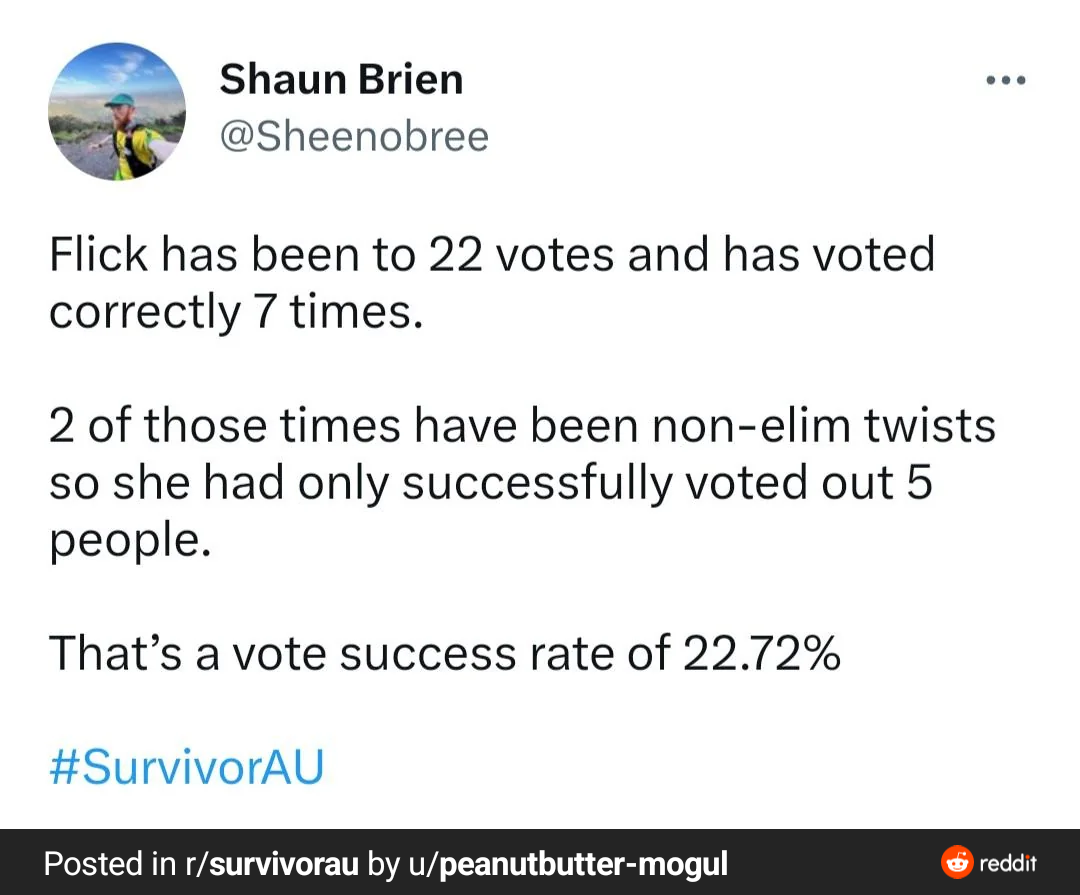The height and width of the screenshot is (895, 1080).
Task: Click the 'vote success rate' sentence
Action: [x=445, y=652]
